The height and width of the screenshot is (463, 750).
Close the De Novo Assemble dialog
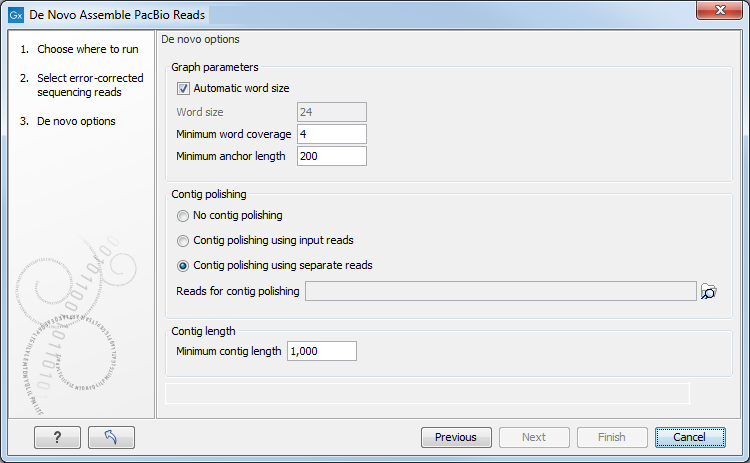(719, 11)
